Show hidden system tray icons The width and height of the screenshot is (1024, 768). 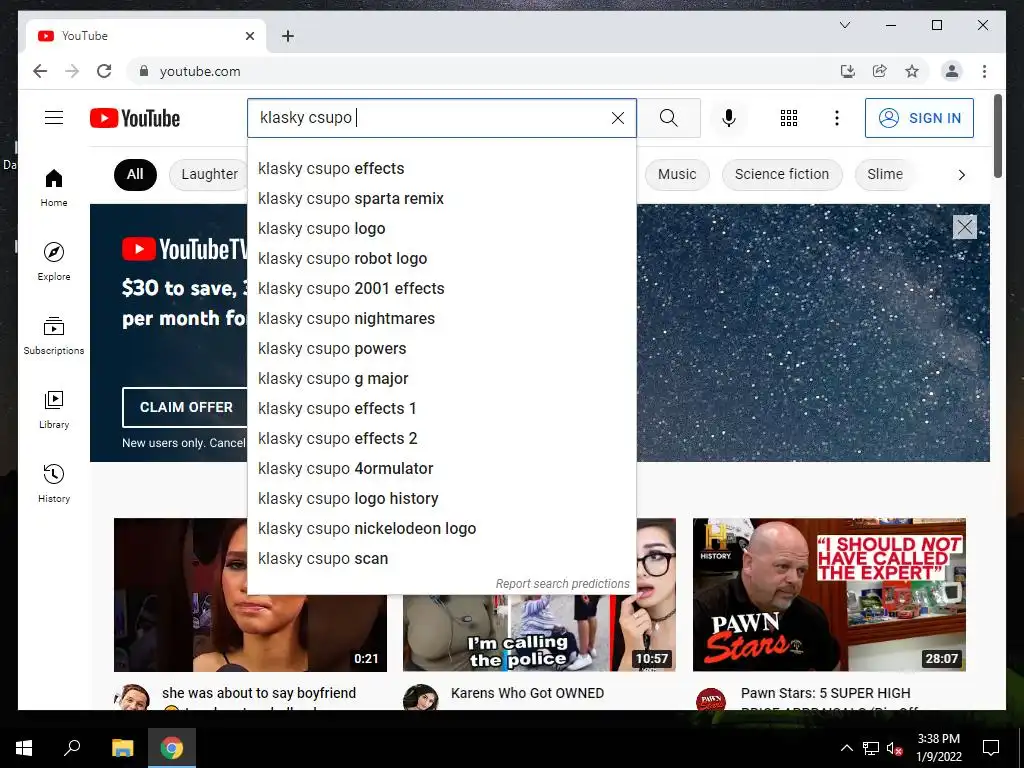[x=846, y=748]
